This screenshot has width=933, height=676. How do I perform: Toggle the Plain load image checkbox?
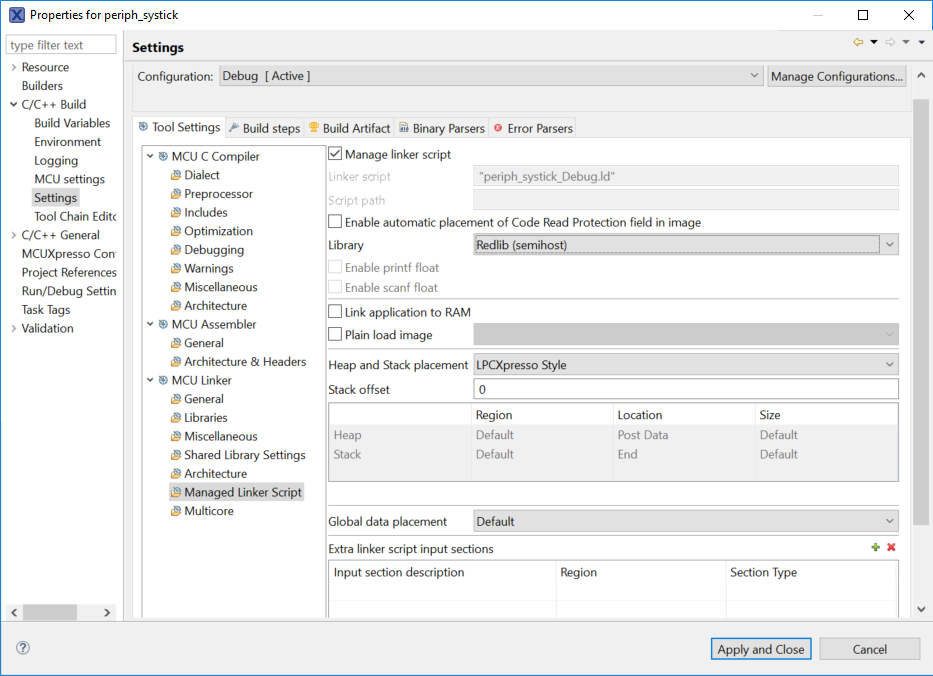pos(336,334)
